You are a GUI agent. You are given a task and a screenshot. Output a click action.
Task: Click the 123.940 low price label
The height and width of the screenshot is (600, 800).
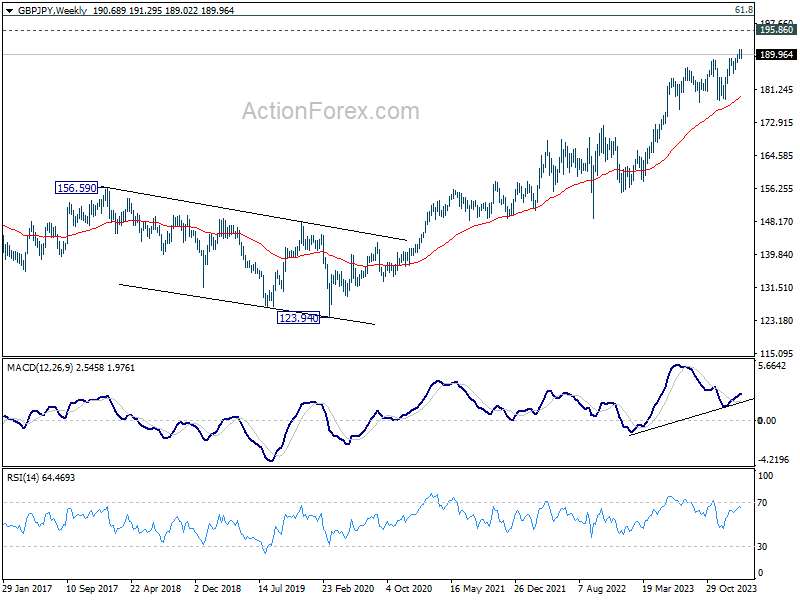(x=298, y=318)
